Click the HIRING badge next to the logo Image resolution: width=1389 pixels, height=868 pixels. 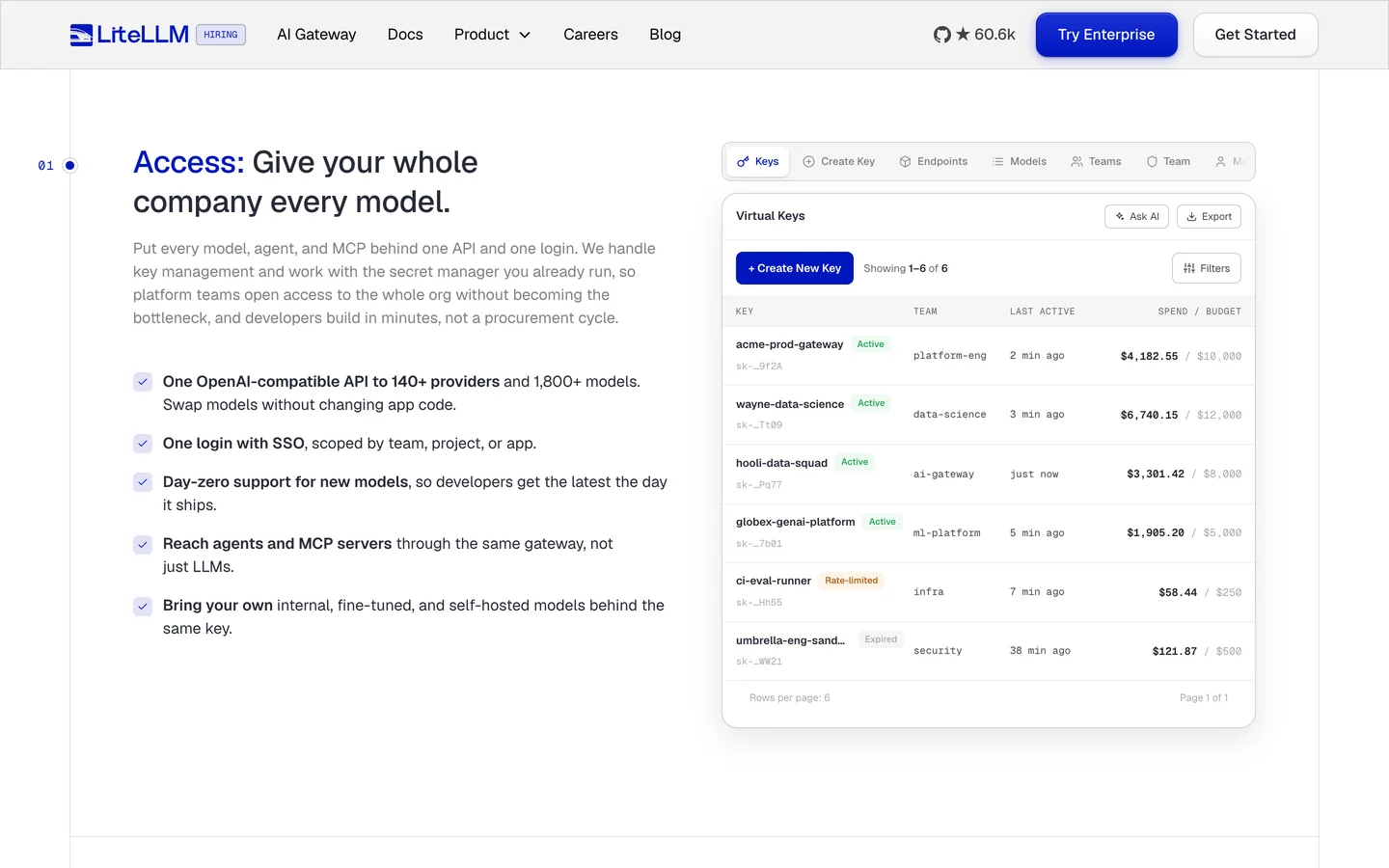point(221,35)
